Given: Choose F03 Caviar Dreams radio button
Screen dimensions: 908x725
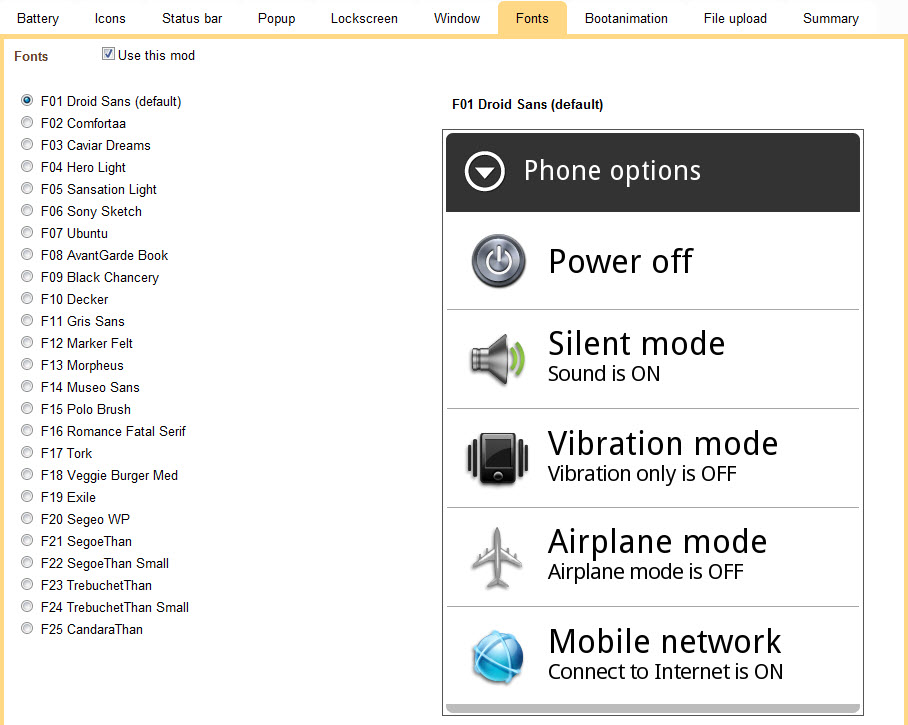Looking at the screenshot, I should (27, 144).
